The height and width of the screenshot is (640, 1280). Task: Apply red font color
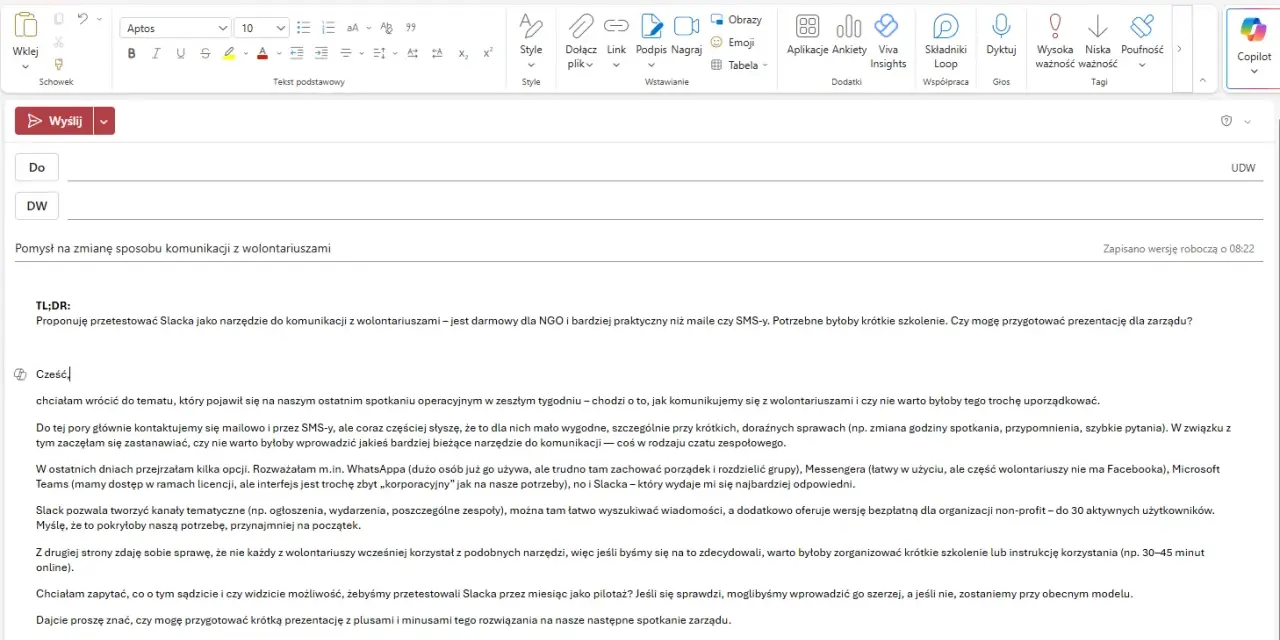[262, 53]
